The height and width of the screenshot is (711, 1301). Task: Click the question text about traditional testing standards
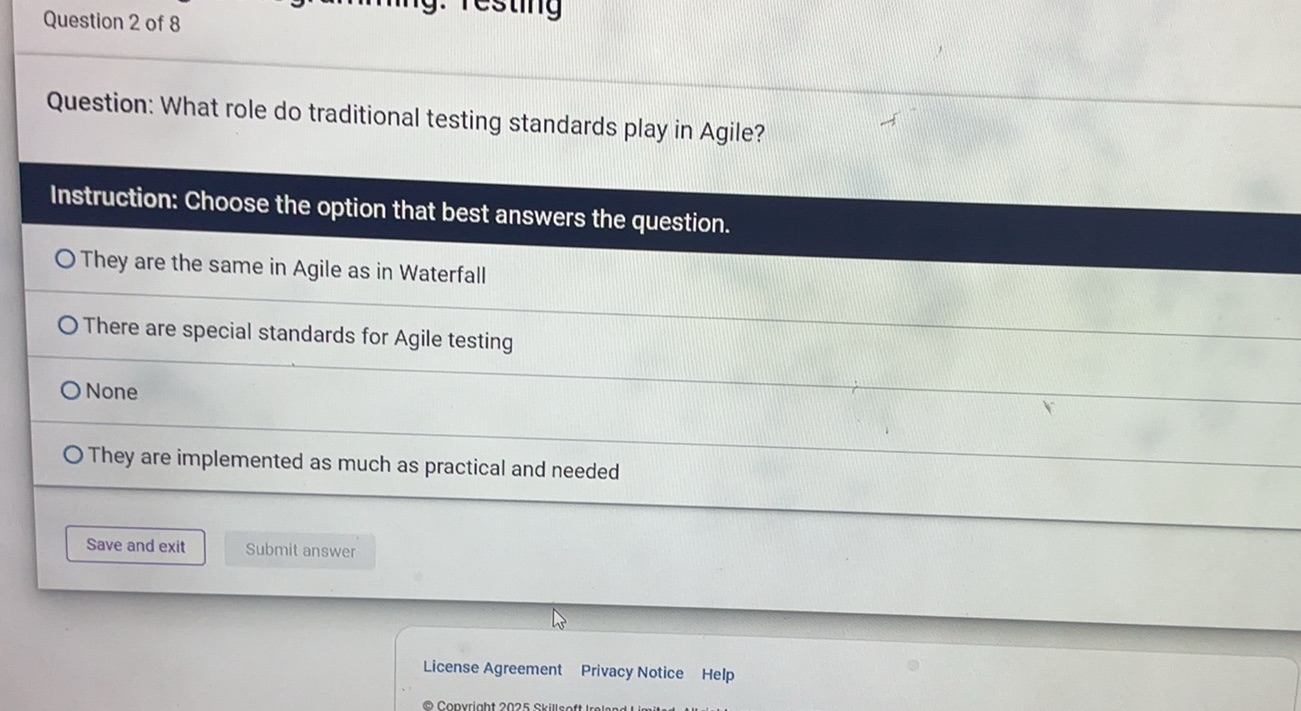[x=404, y=117]
